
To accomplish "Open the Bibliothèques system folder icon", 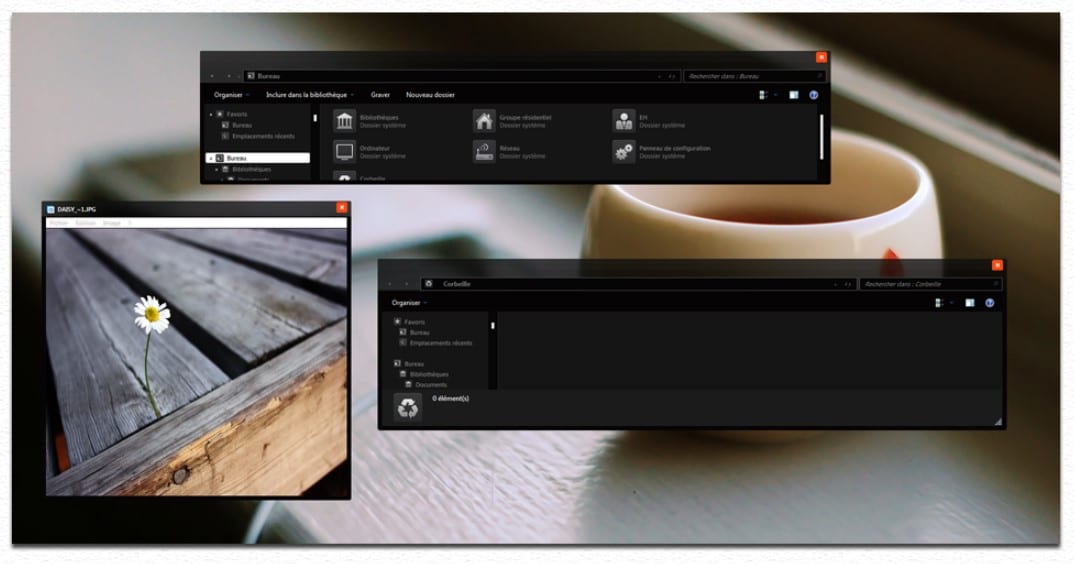I will [x=345, y=121].
